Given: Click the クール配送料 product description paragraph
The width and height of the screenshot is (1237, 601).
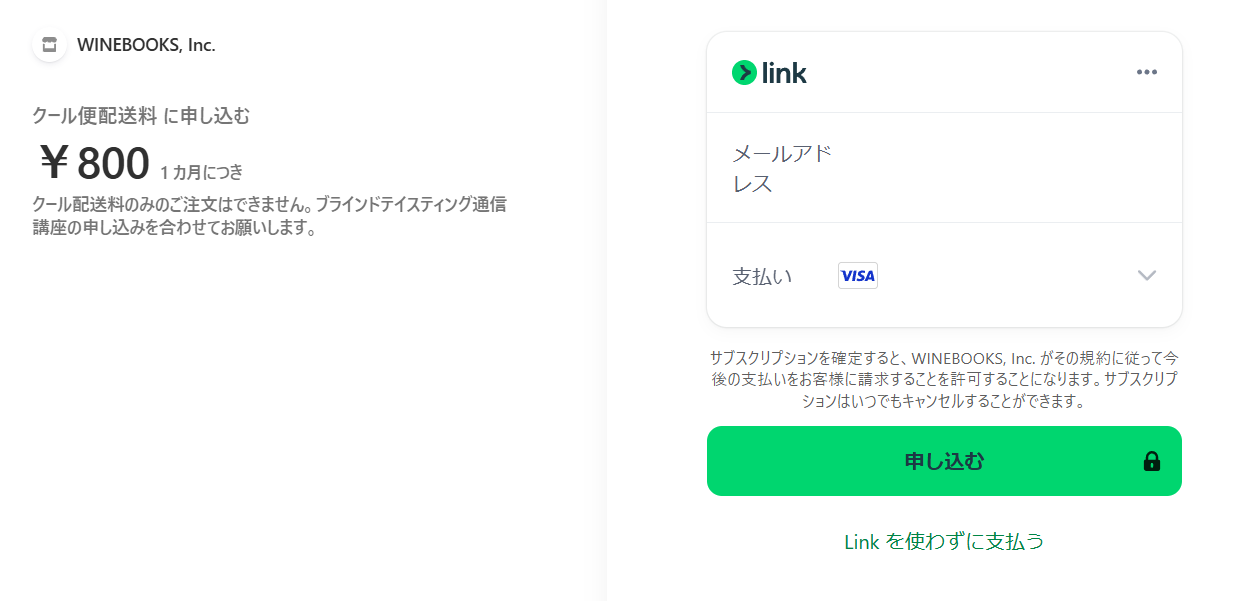Looking at the screenshot, I should [269, 216].
